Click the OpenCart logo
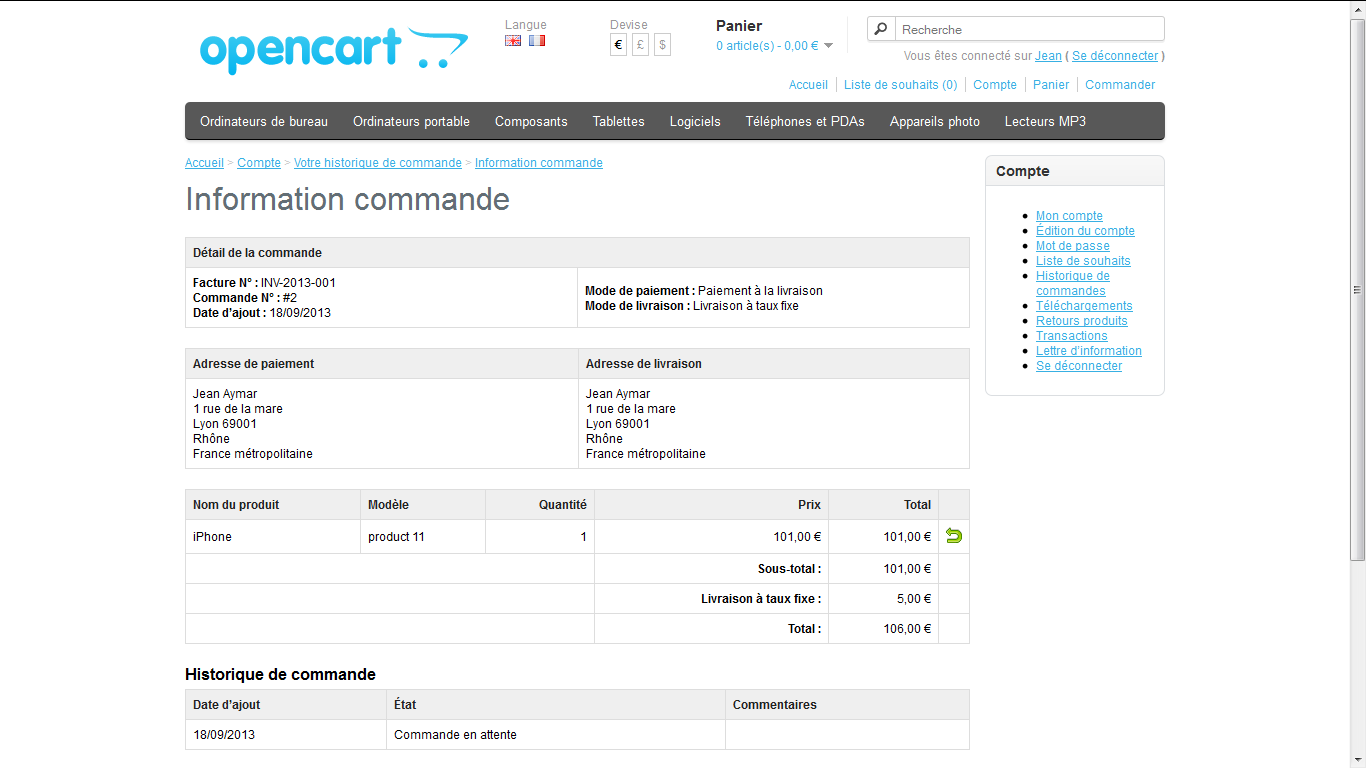1366x768 pixels. (x=333, y=50)
